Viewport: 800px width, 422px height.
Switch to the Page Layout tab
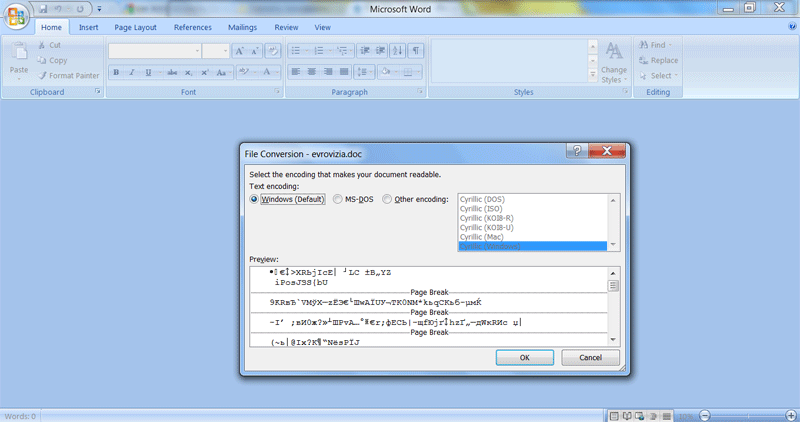pyautogui.click(x=135, y=28)
